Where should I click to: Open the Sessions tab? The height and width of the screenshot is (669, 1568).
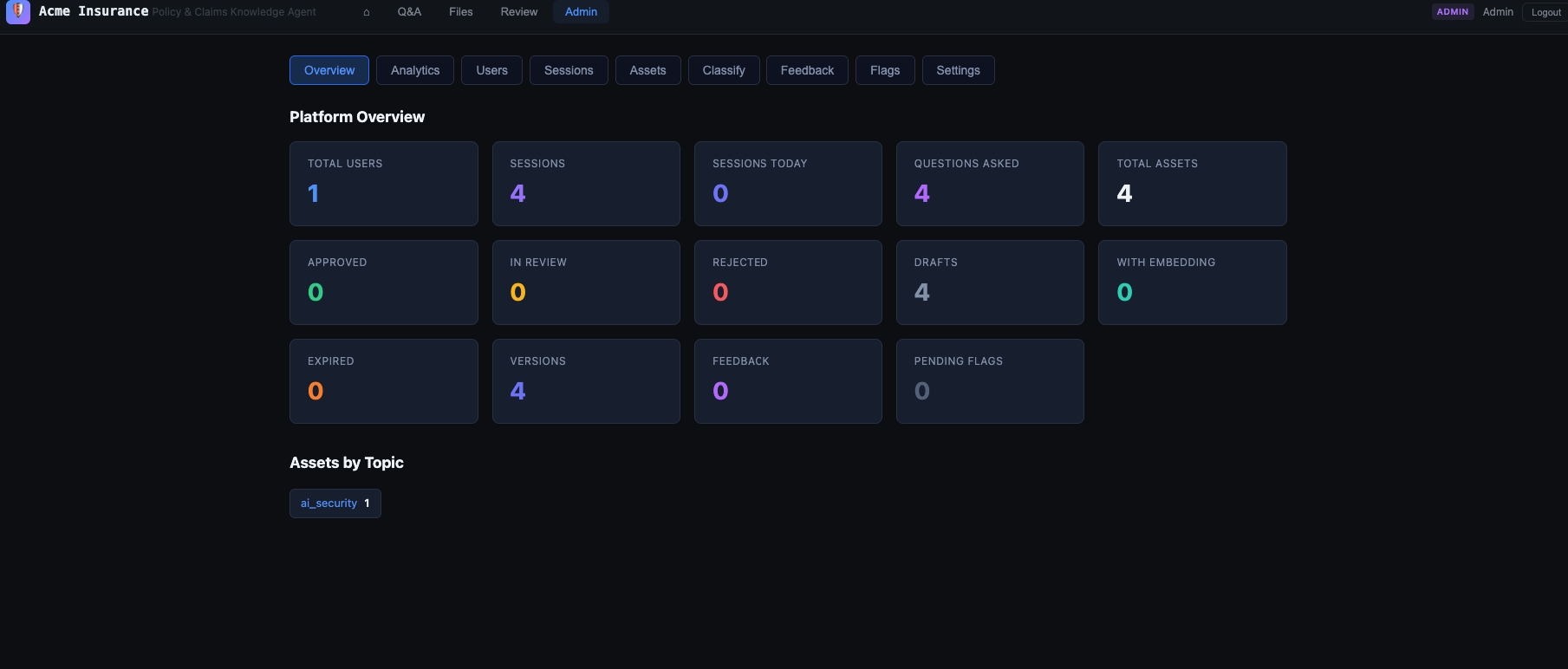[569, 70]
